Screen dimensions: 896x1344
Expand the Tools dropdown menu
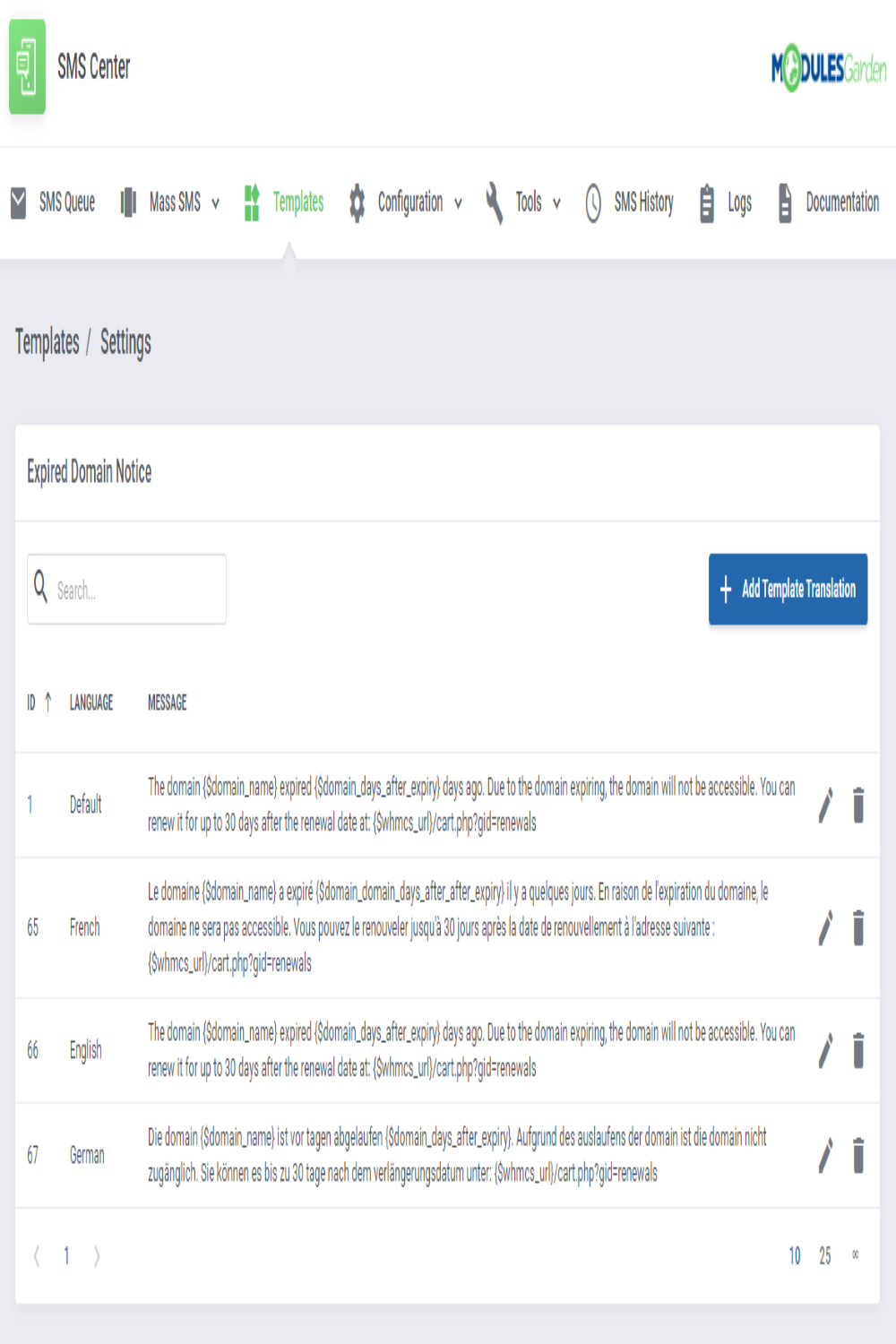coord(524,202)
